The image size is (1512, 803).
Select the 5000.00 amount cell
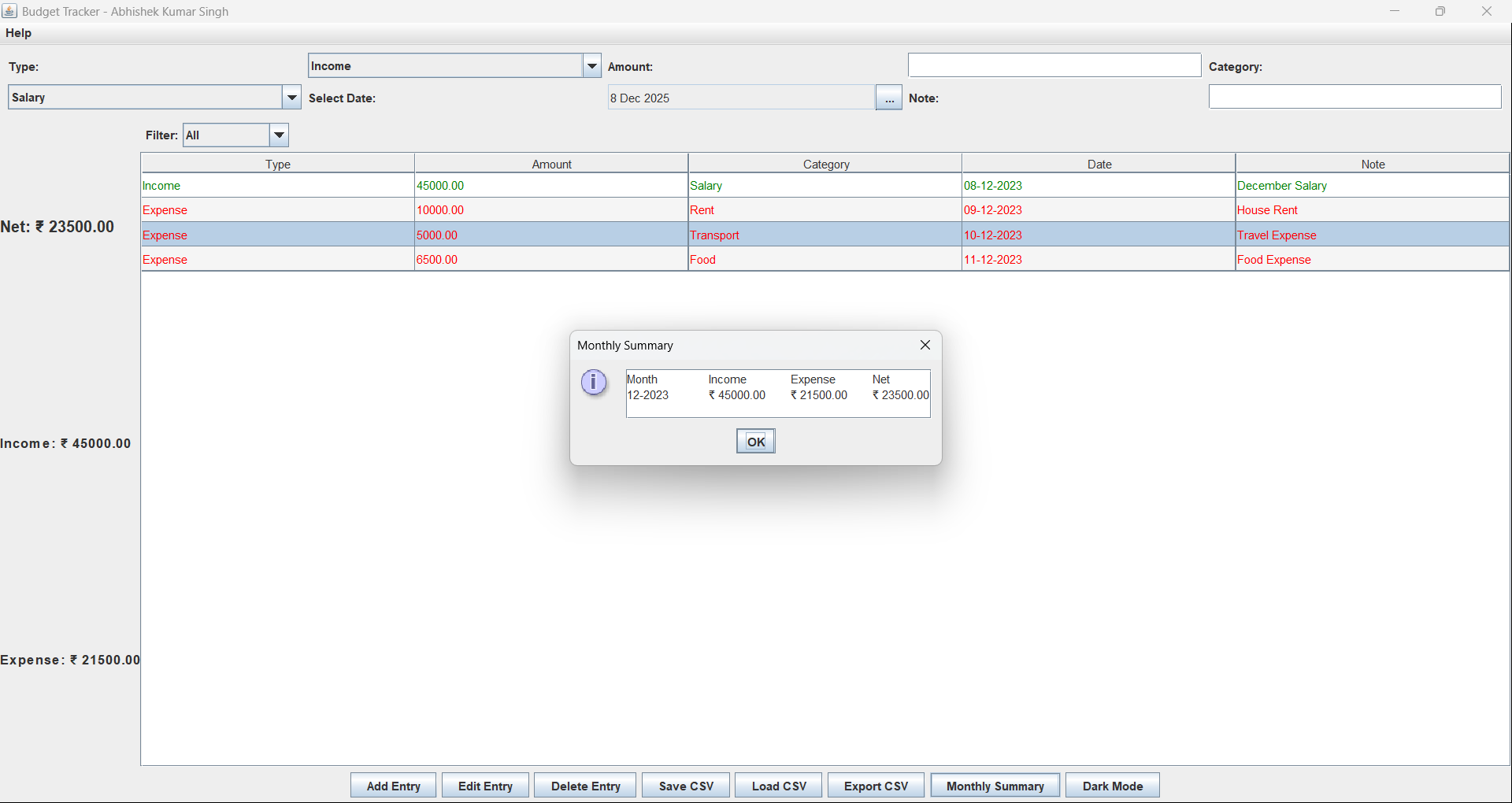coord(551,235)
